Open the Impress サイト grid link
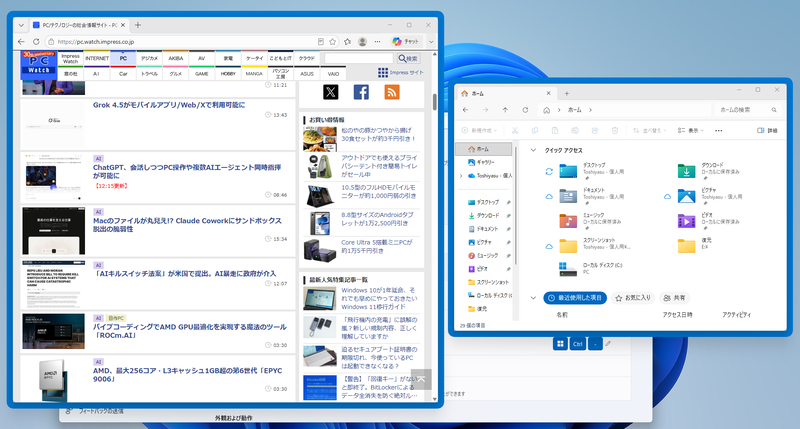 coord(401,72)
